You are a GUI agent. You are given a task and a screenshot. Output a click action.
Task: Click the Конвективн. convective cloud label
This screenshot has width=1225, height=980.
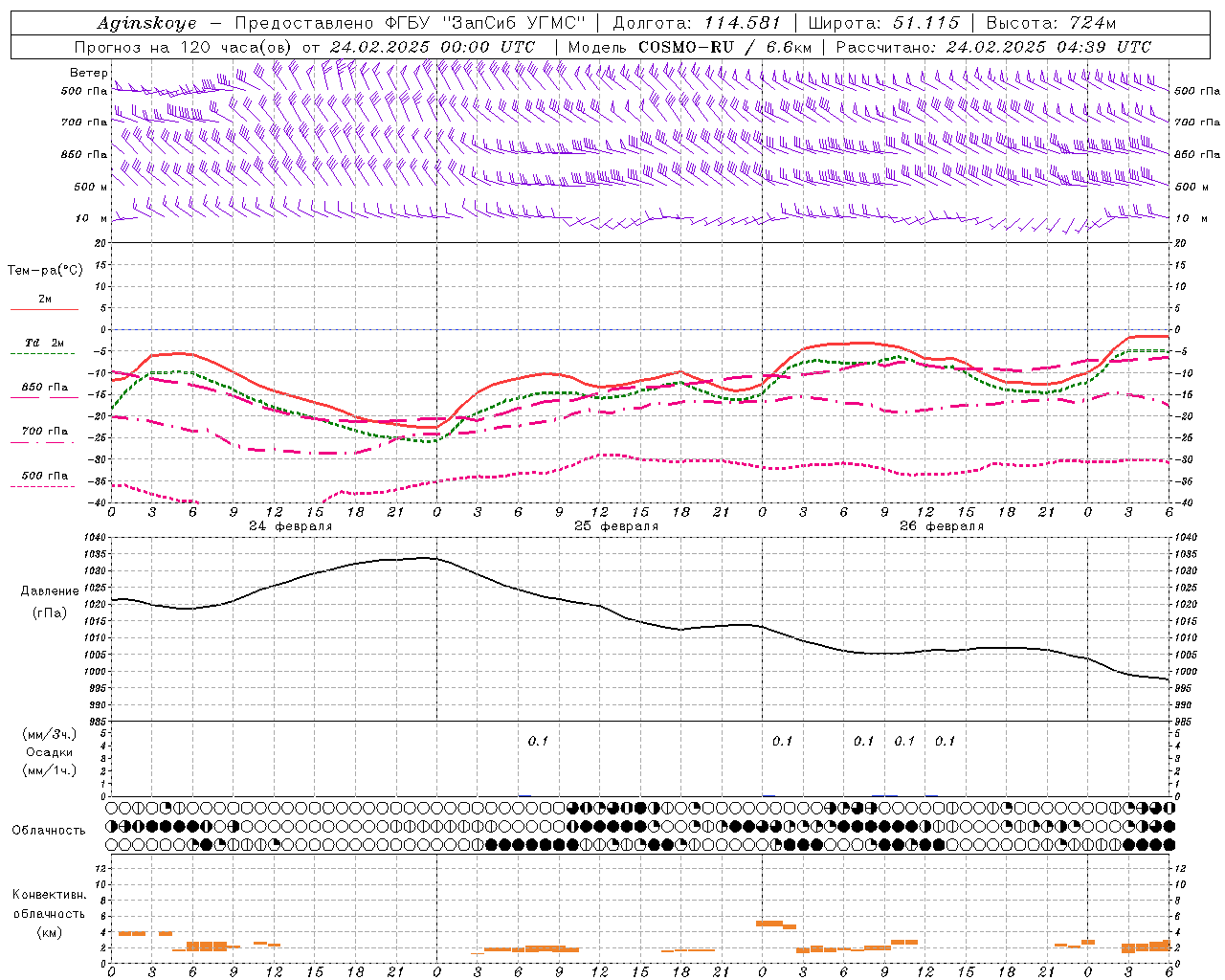click(x=49, y=895)
